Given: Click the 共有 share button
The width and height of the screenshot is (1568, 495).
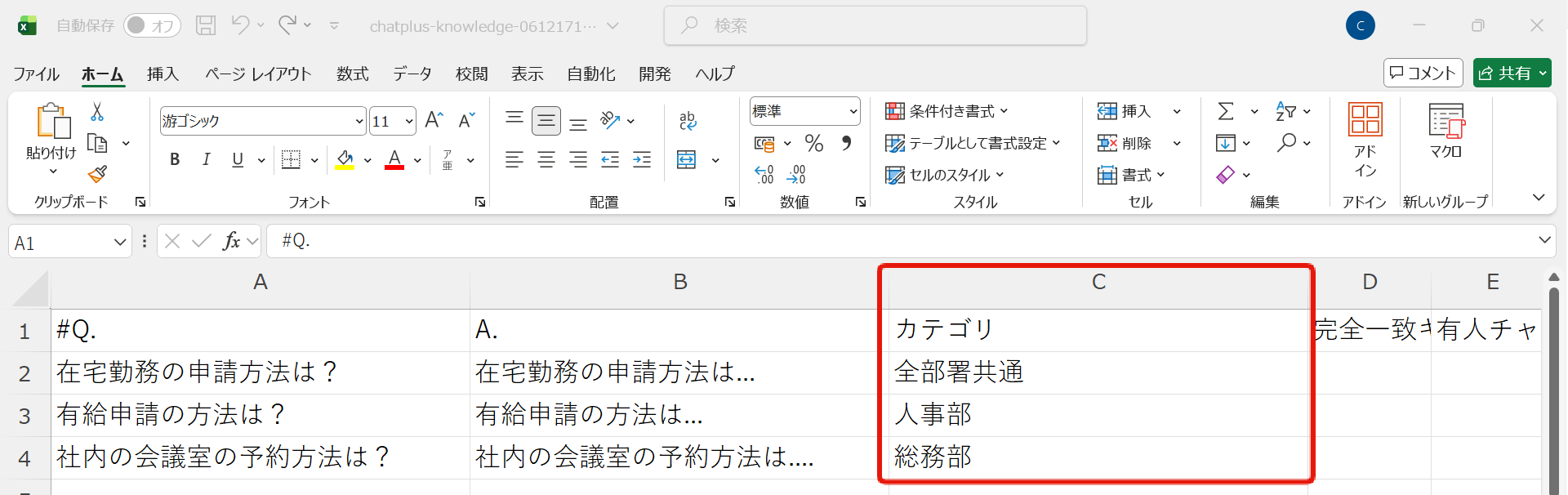Looking at the screenshot, I should click(x=1512, y=73).
